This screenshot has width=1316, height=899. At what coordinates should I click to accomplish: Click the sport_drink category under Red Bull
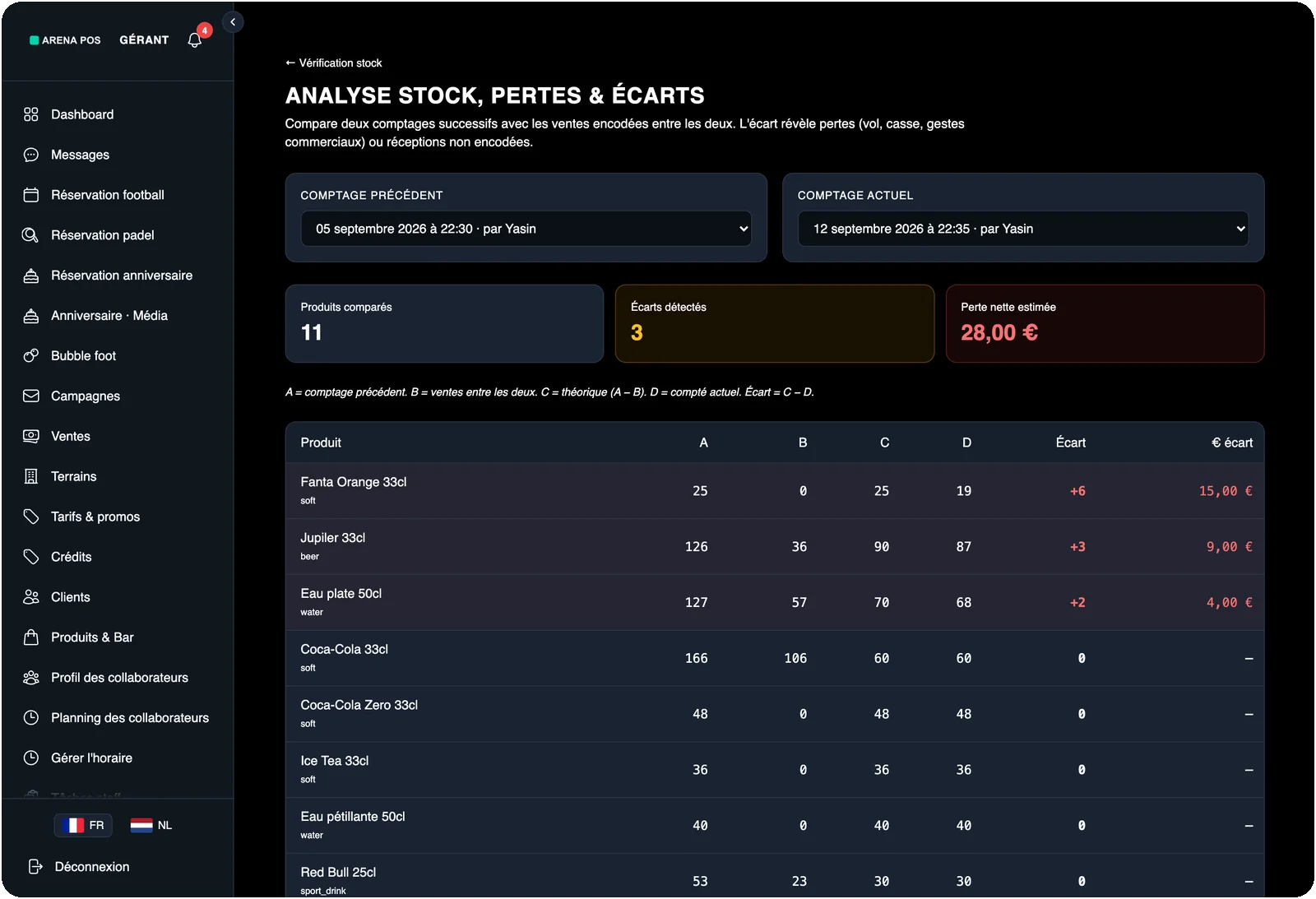point(323,891)
